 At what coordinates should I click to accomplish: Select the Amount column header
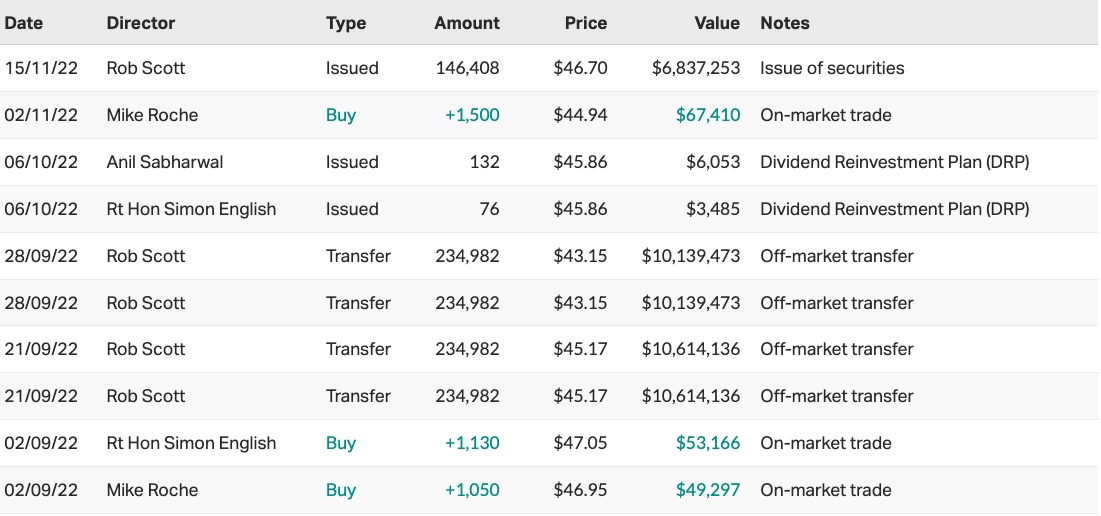(x=467, y=23)
